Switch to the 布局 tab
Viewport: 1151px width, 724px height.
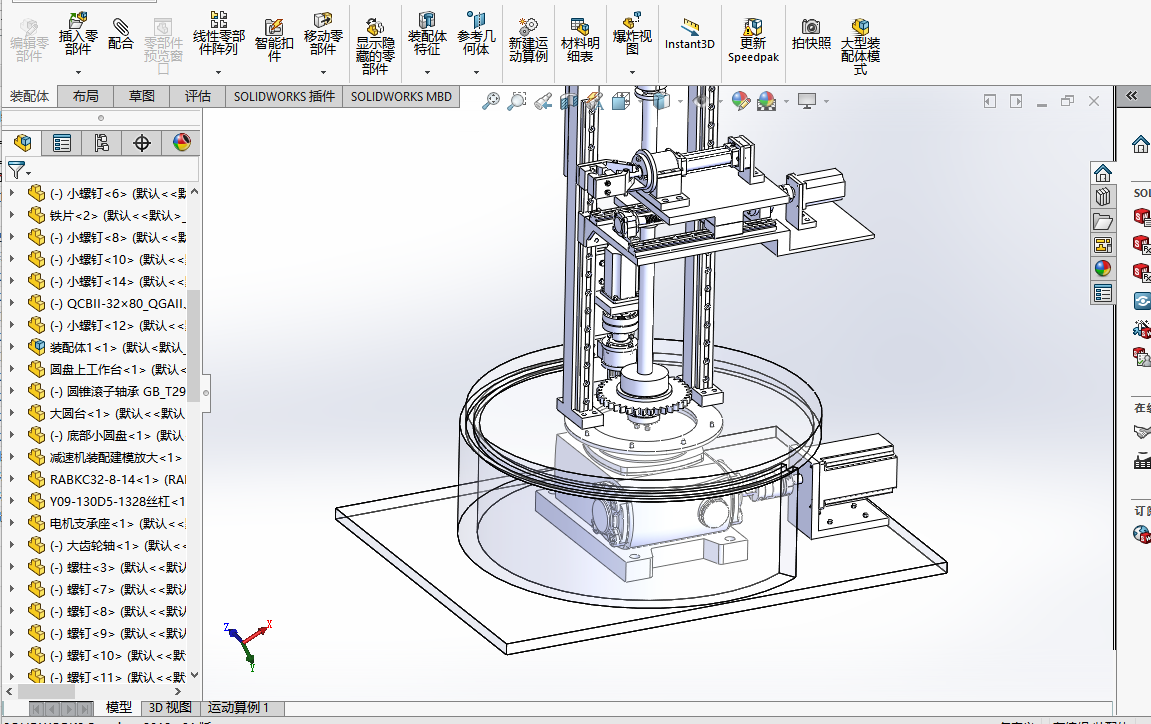pyautogui.click(x=85, y=96)
